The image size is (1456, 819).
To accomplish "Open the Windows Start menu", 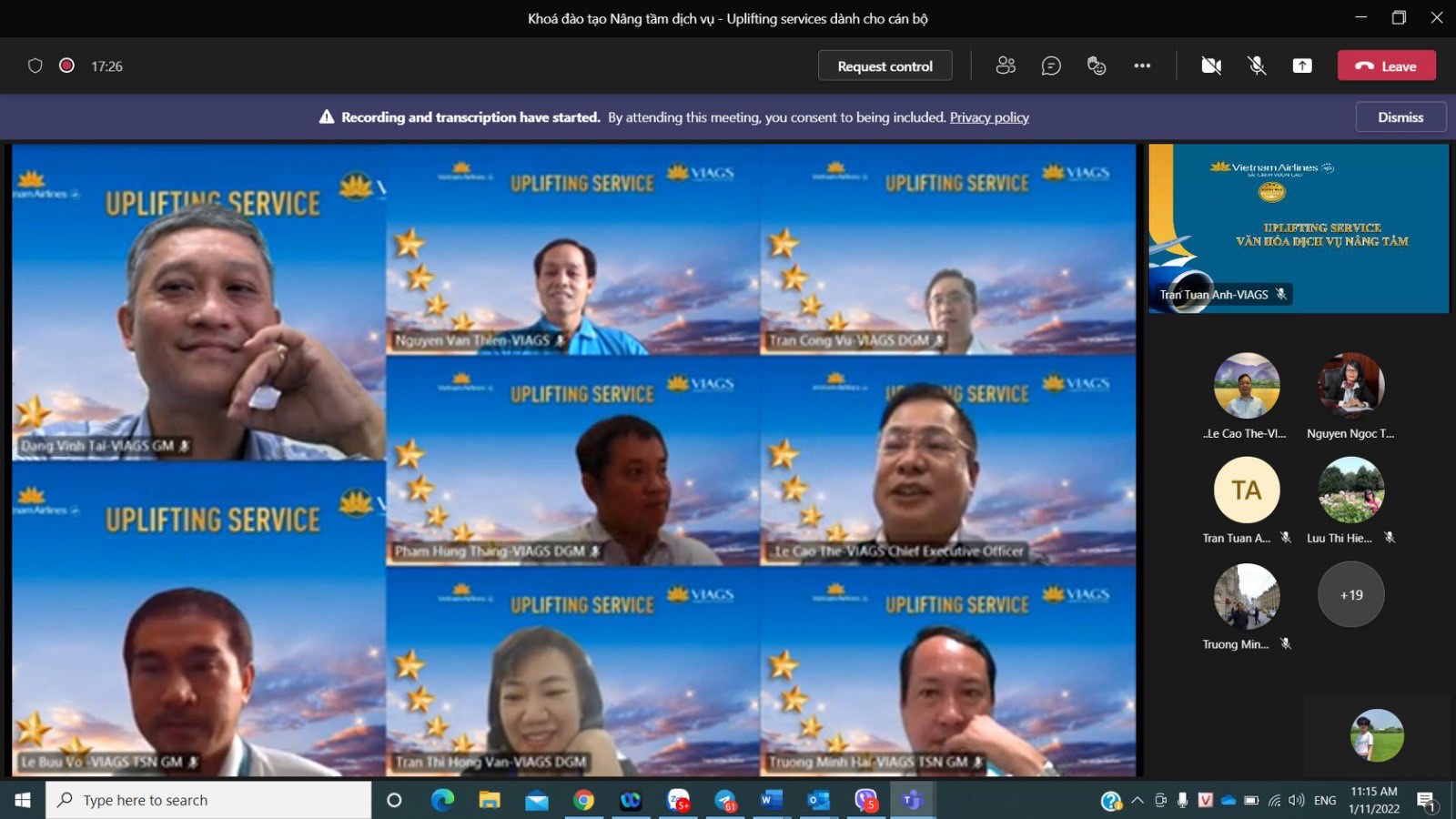I will [23, 800].
